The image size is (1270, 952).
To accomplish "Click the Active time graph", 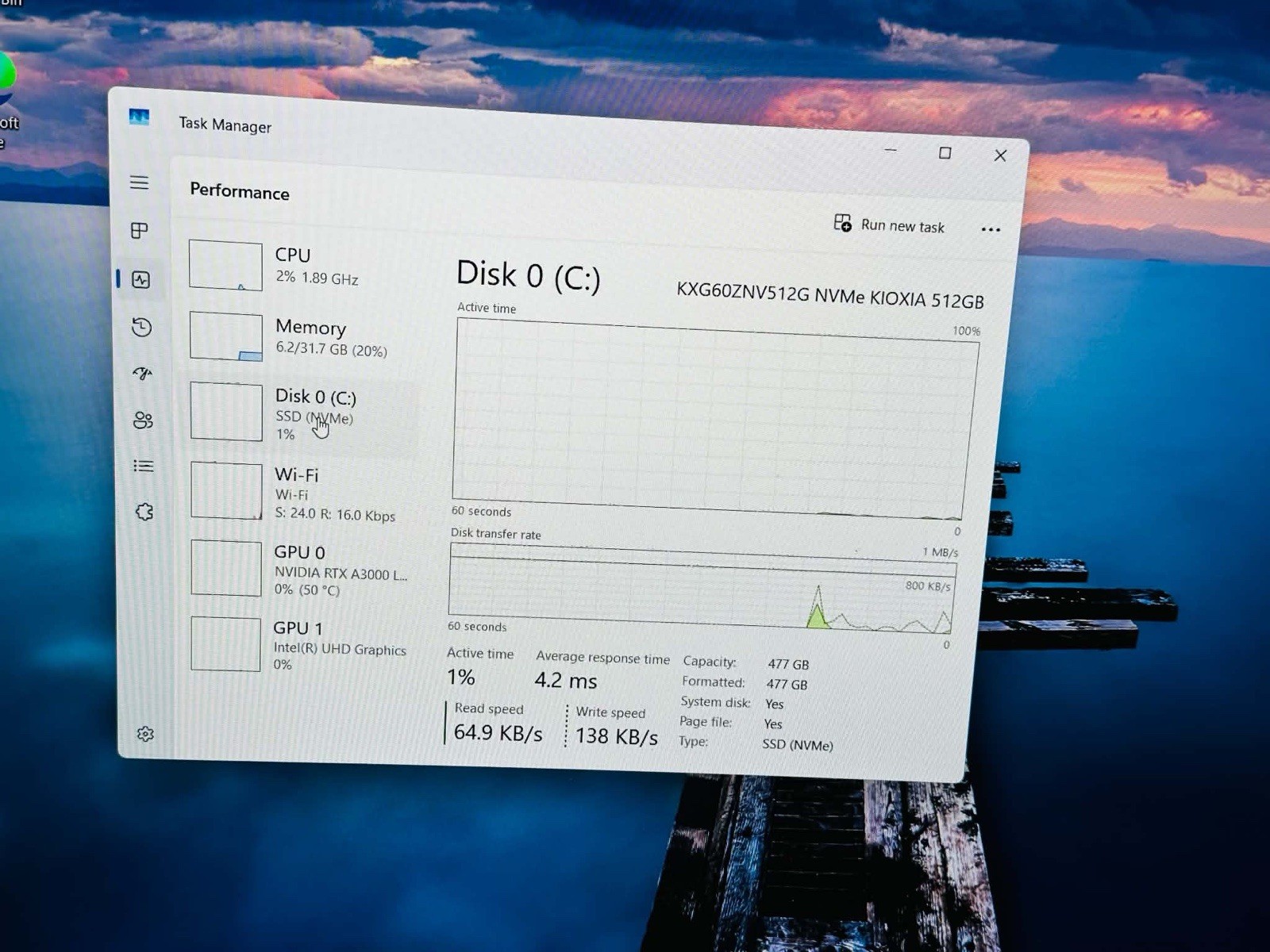I will pos(714,419).
